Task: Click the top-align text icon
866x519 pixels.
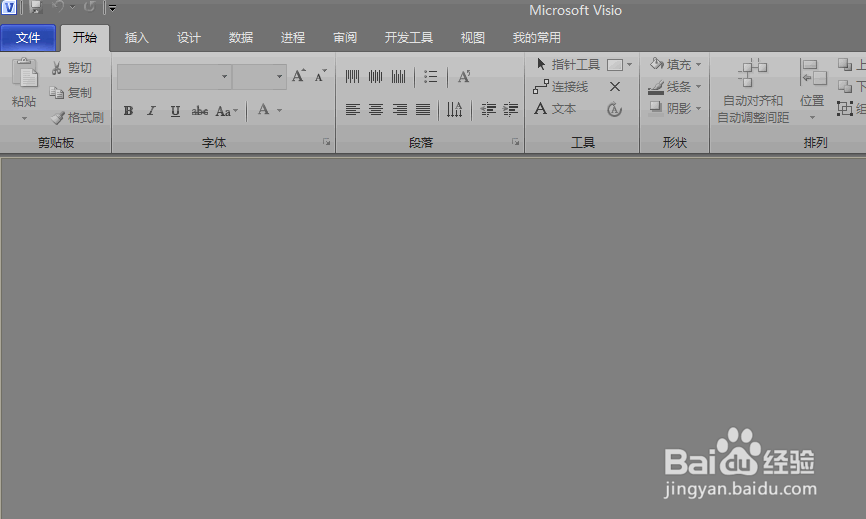Action: point(352,76)
